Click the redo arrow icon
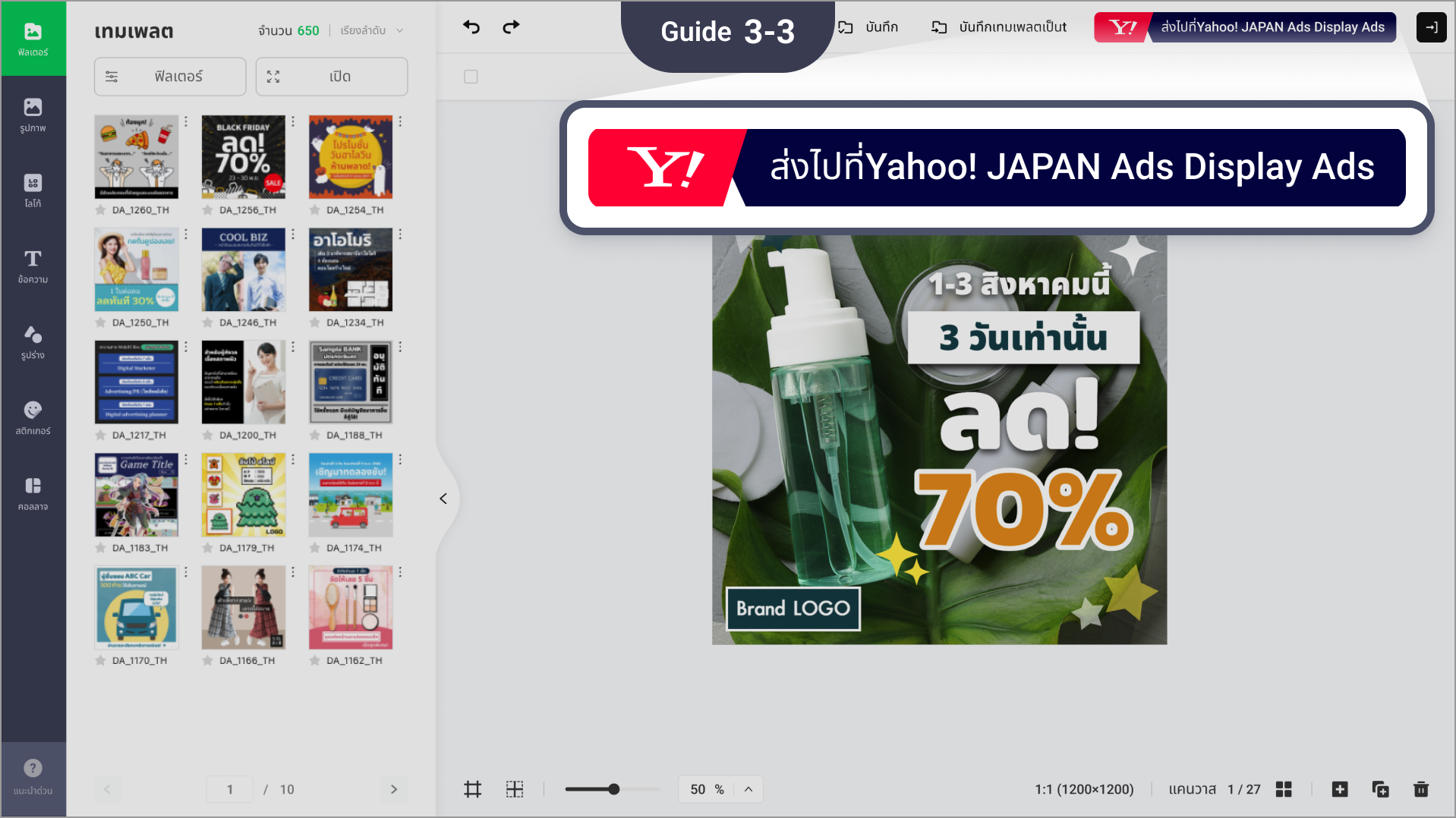The image size is (1456, 818). pos(511,27)
